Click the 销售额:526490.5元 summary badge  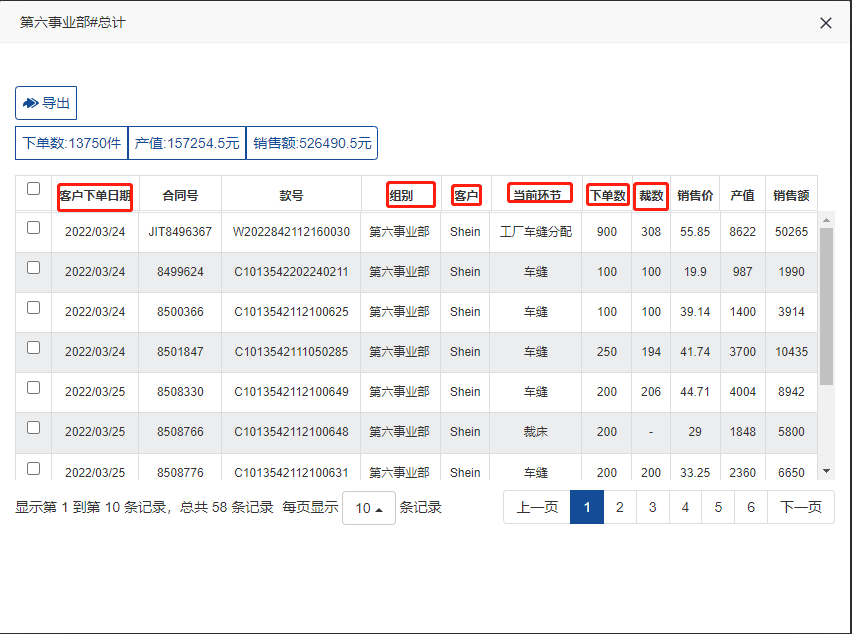312,143
